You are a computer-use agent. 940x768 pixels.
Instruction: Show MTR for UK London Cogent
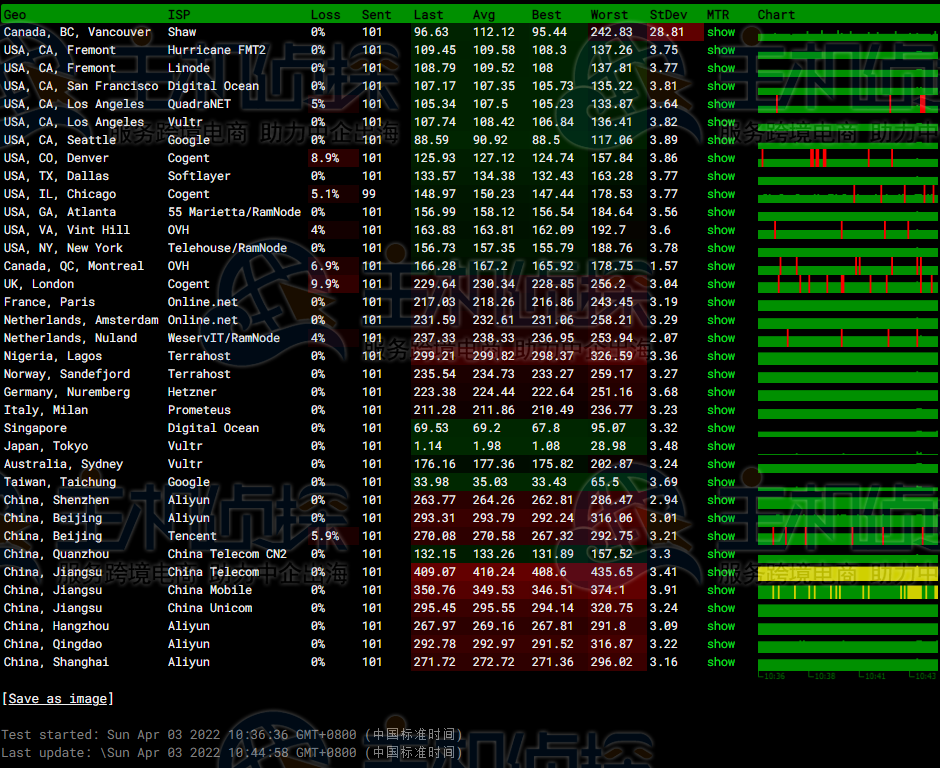point(720,284)
